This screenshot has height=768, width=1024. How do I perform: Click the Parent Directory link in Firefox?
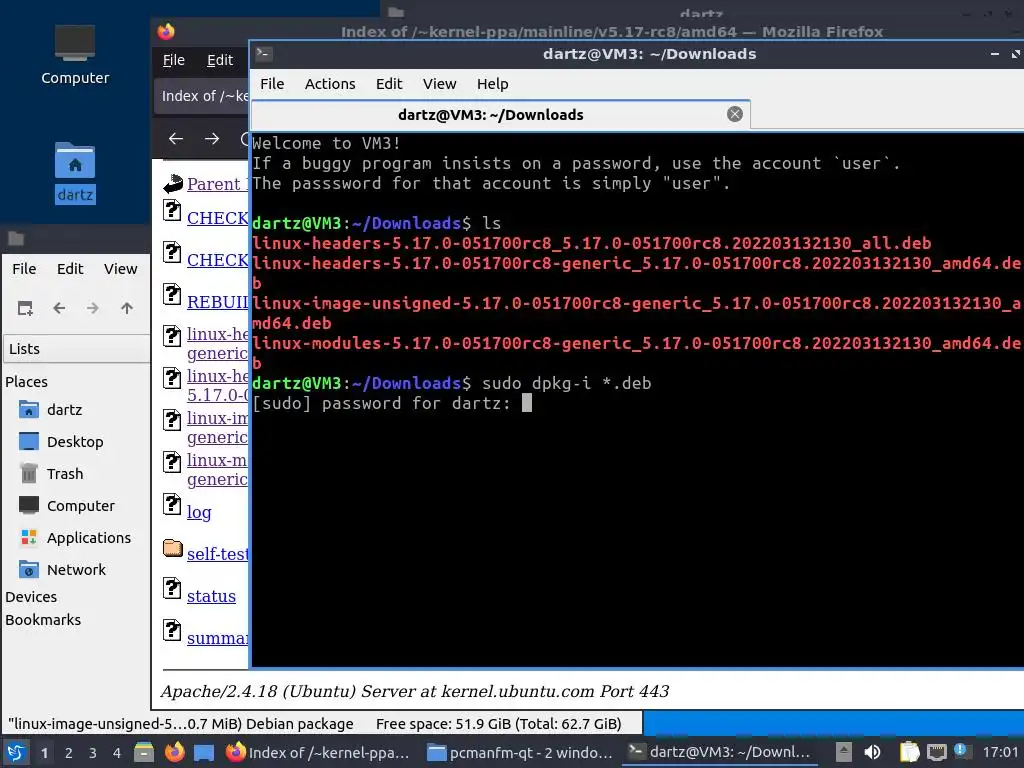click(x=217, y=184)
